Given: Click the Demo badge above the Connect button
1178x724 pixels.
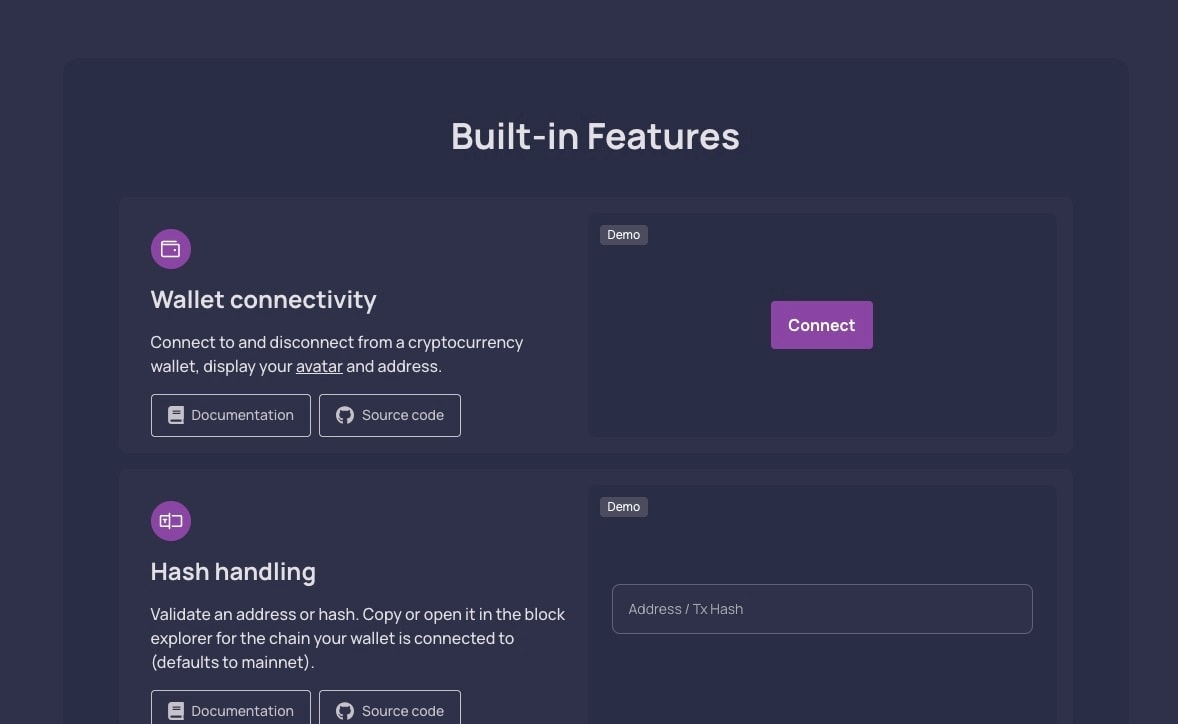Looking at the screenshot, I should pos(623,234).
